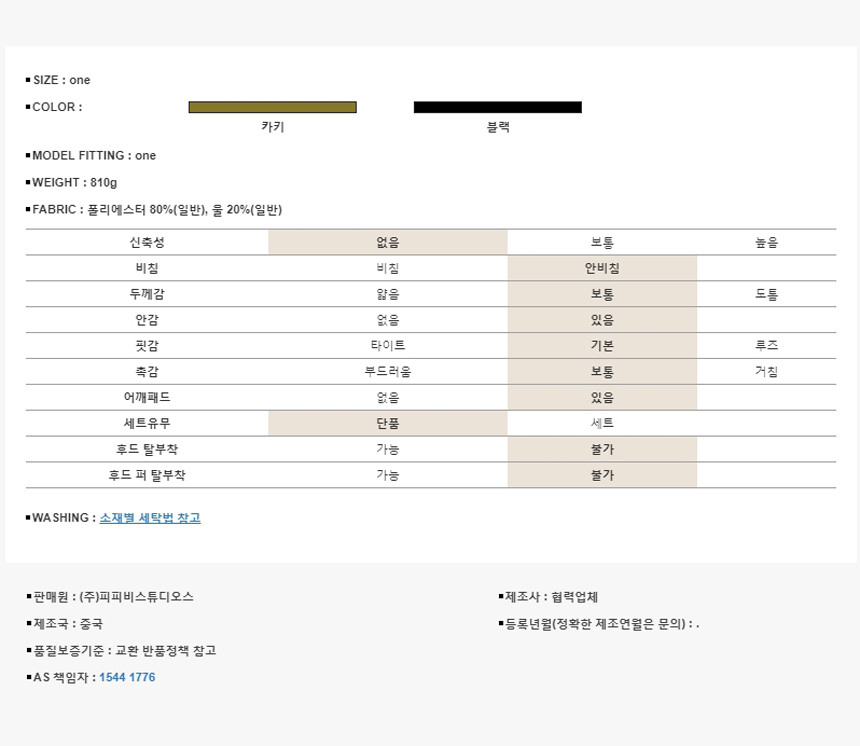Screen dimensions: 860x746
Task: Click the 카키 color label
Action: tap(272, 127)
